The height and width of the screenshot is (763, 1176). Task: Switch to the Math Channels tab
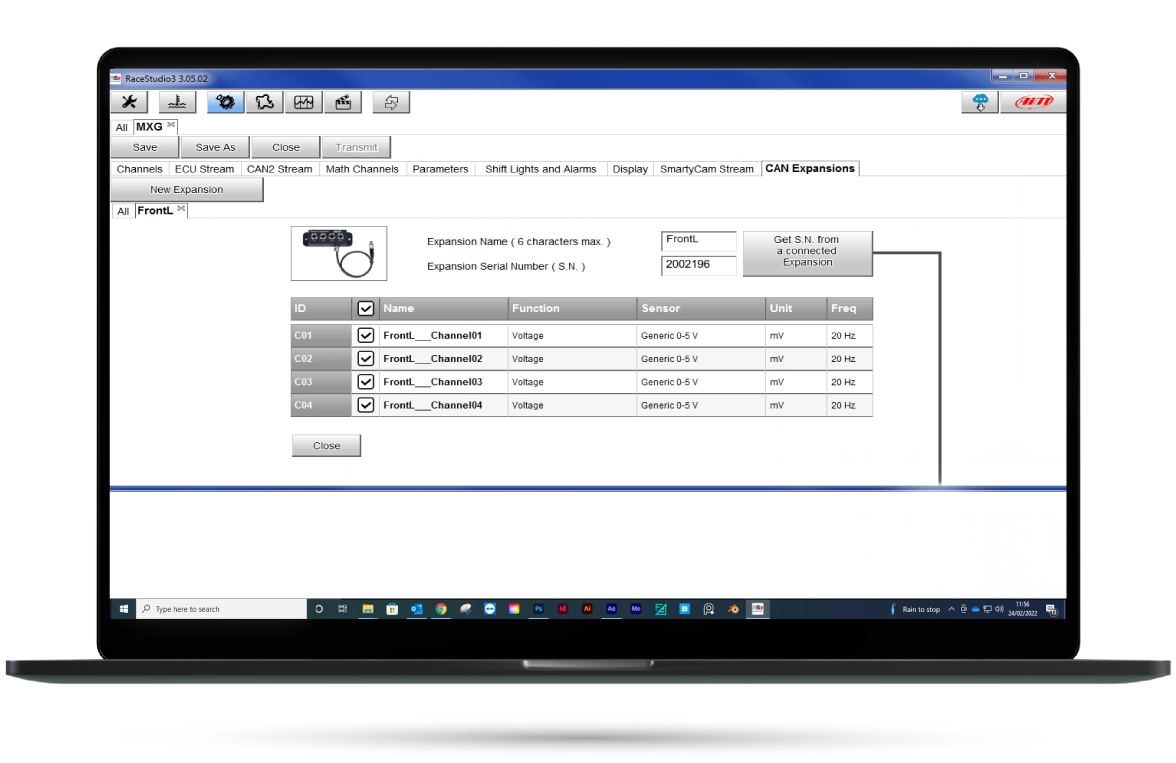click(362, 169)
